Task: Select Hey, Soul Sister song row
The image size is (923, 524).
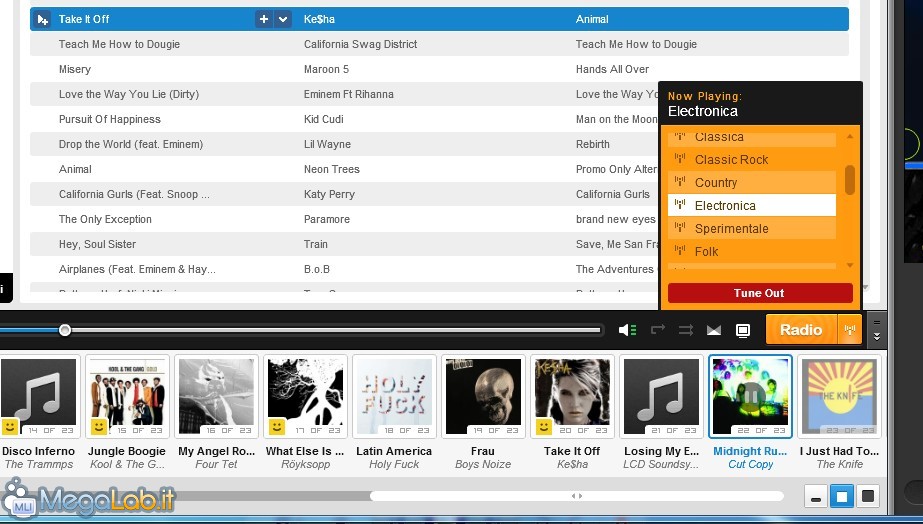Action: (344, 244)
